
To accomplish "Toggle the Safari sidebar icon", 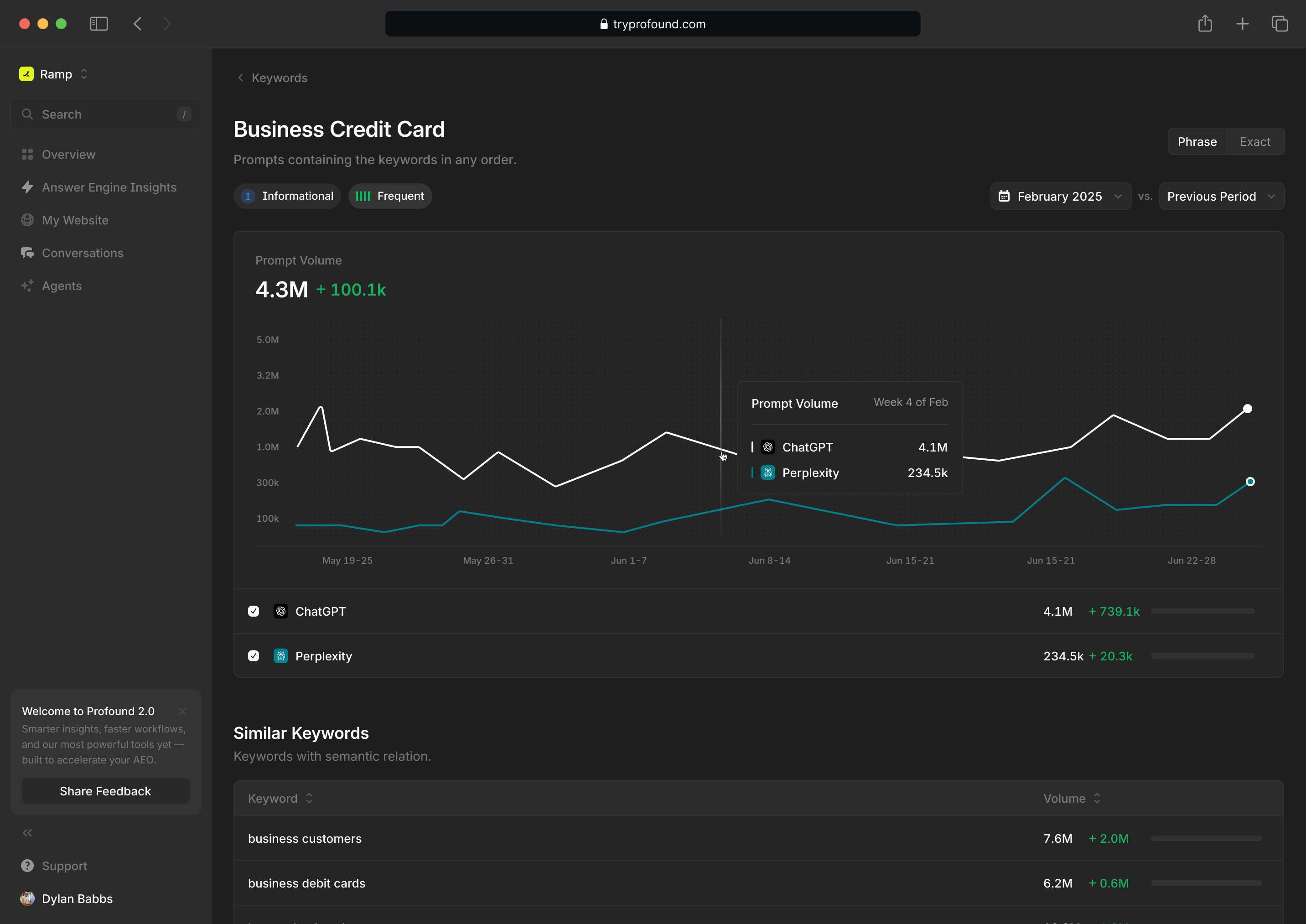I will point(99,24).
